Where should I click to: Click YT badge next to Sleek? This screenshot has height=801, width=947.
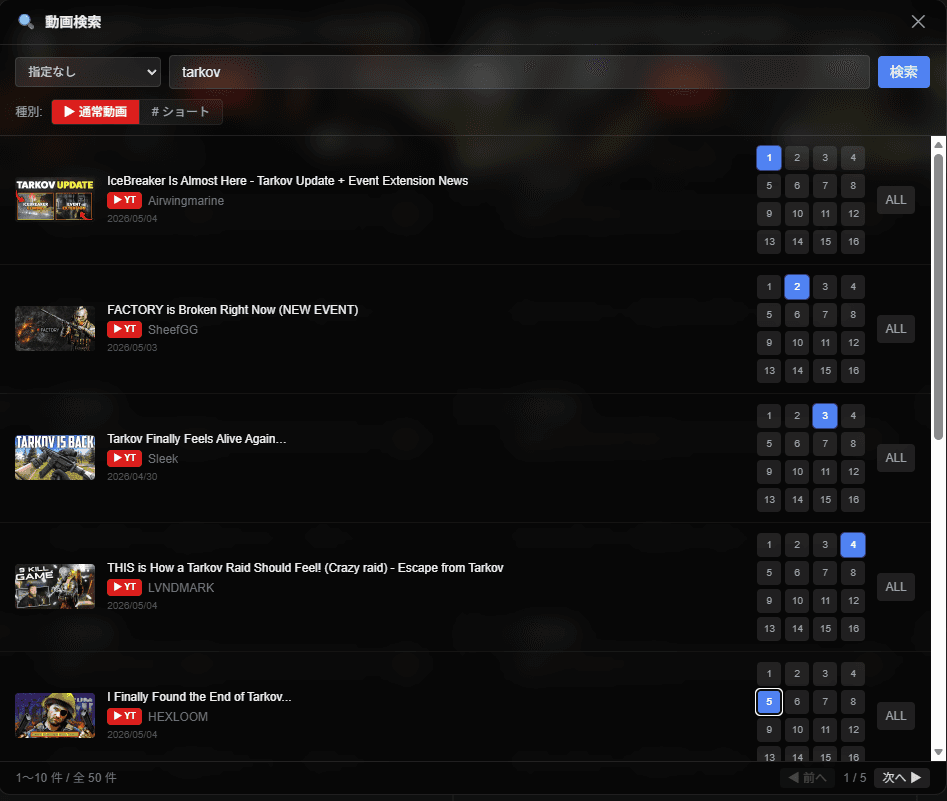coord(124,458)
